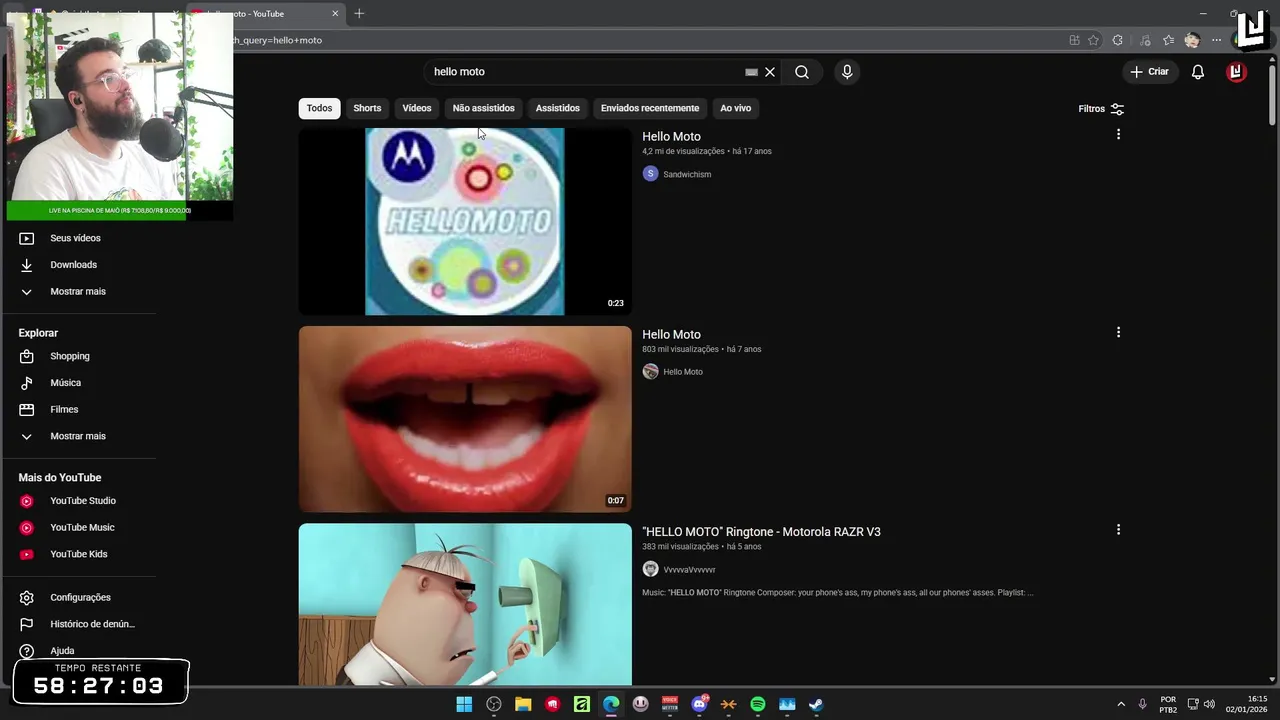Add this page to browser favorites star

(x=1093, y=41)
